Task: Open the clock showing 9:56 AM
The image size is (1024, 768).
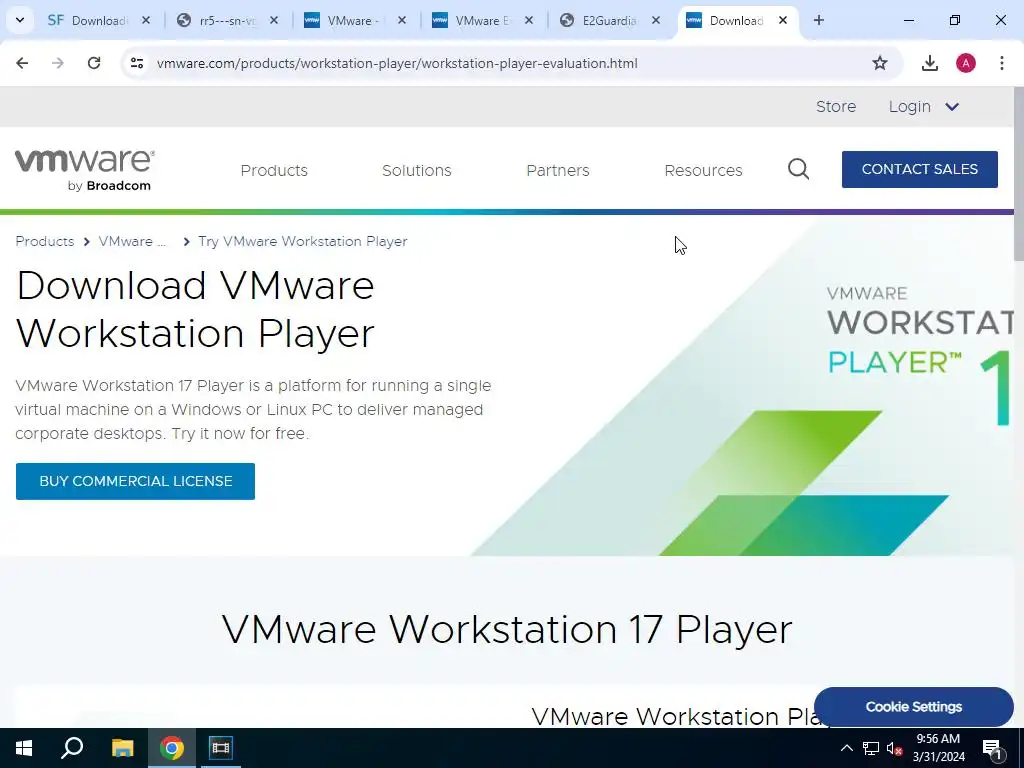Action: 938,748
